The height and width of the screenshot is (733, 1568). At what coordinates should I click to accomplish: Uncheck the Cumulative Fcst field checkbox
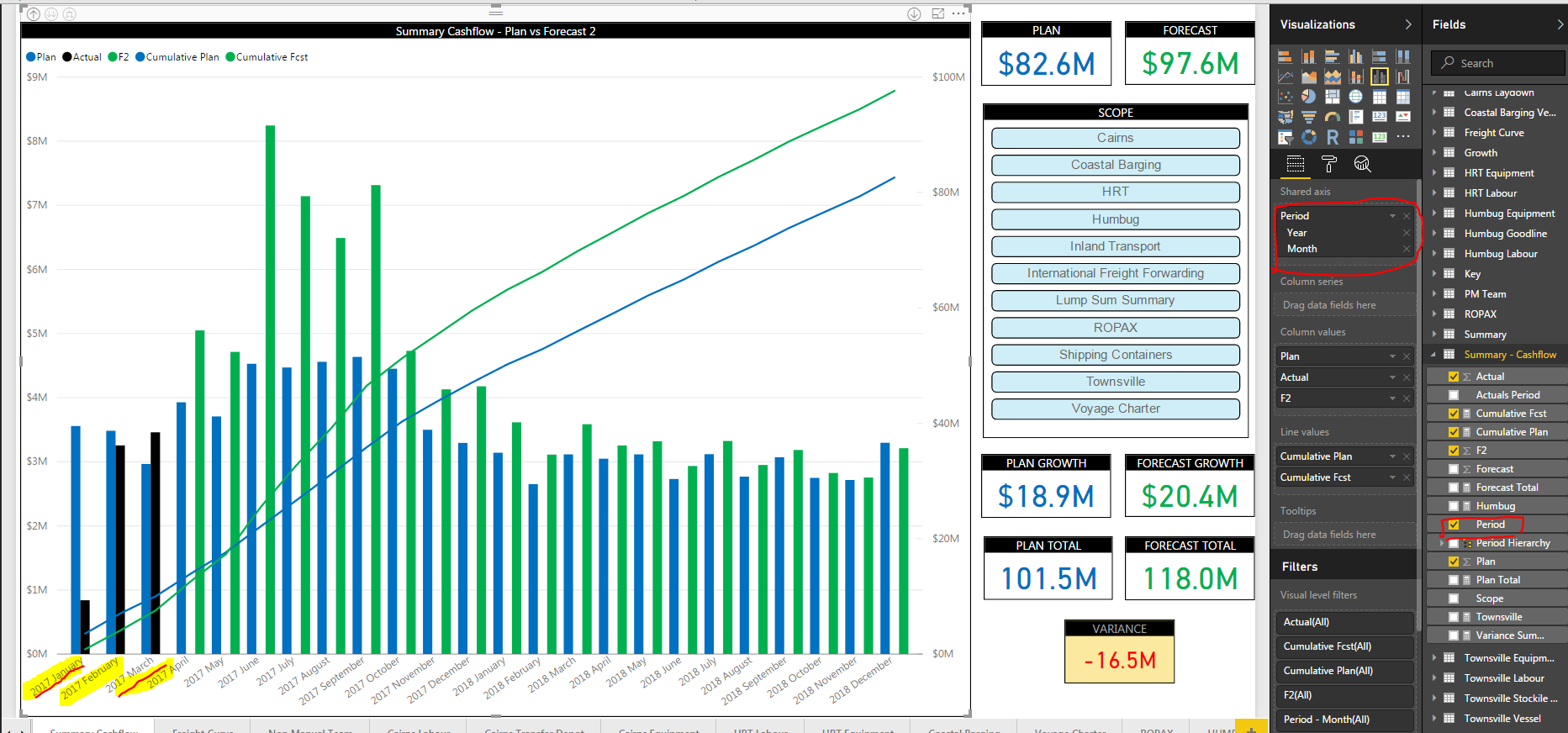[1454, 414]
